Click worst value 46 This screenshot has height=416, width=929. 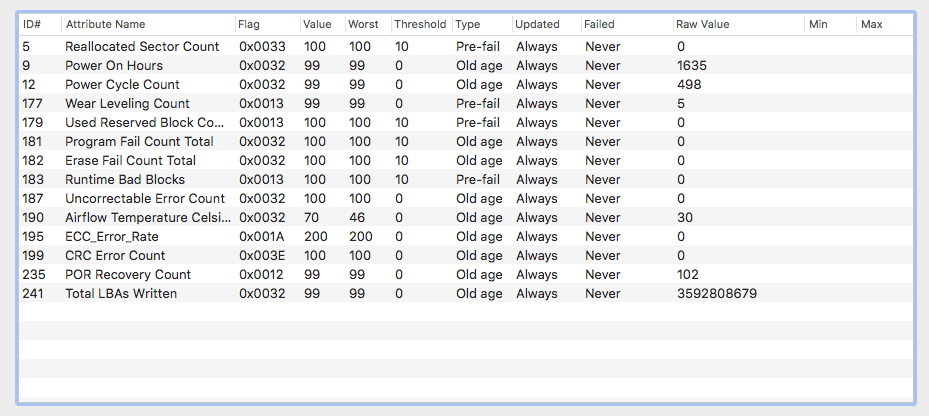point(357,217)
